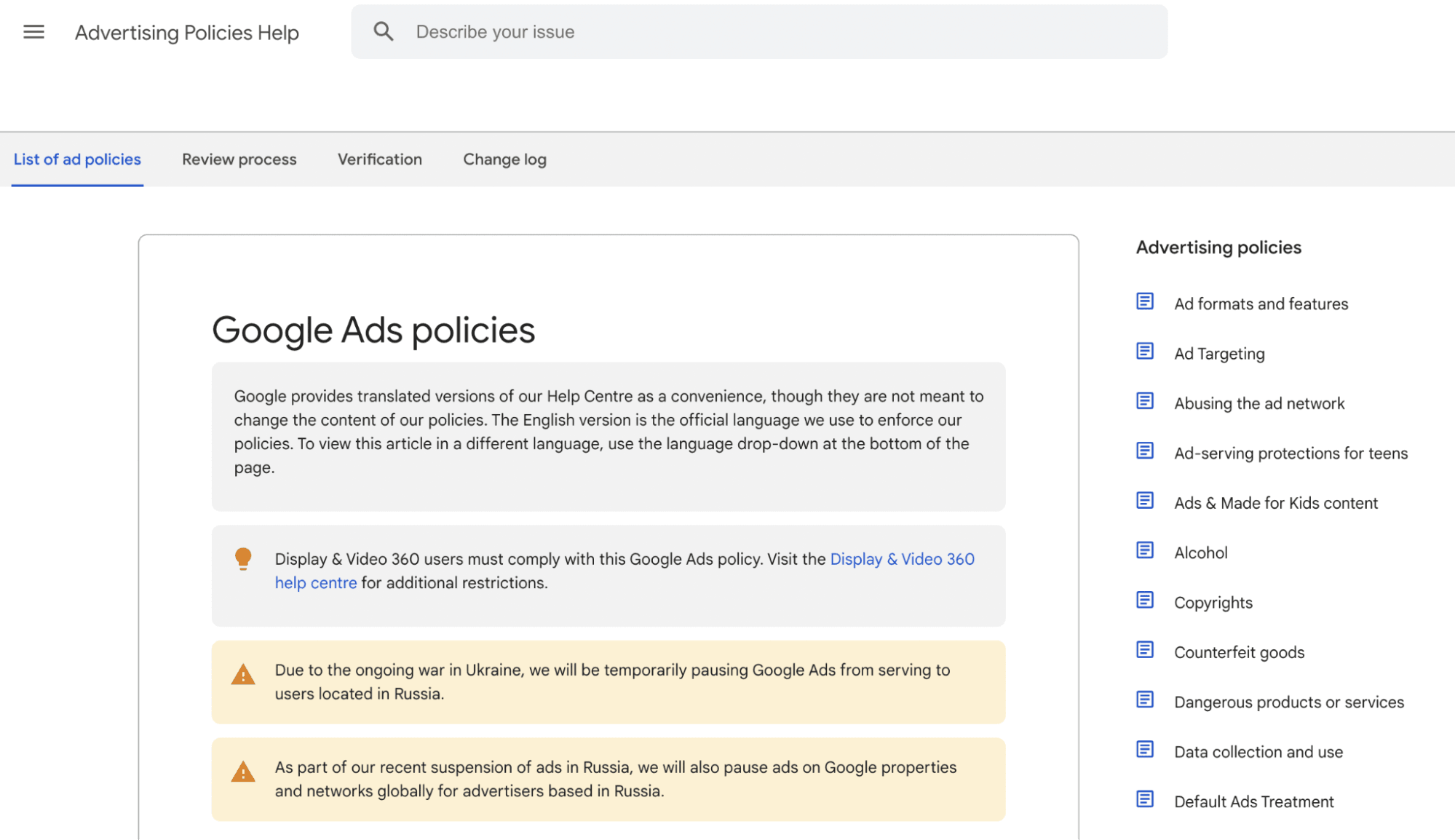Open the Ad formats and features policy
This screenshot has width=1455, height=840.
(x=1260, y=304)
